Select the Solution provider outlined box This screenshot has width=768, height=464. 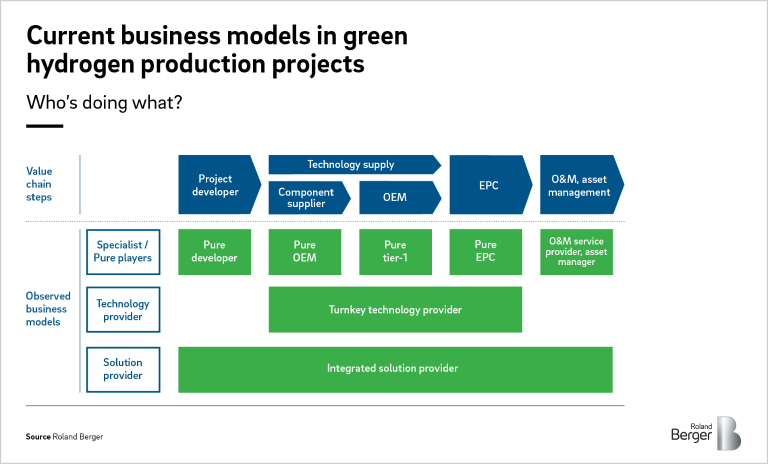(x=123, y=369)
